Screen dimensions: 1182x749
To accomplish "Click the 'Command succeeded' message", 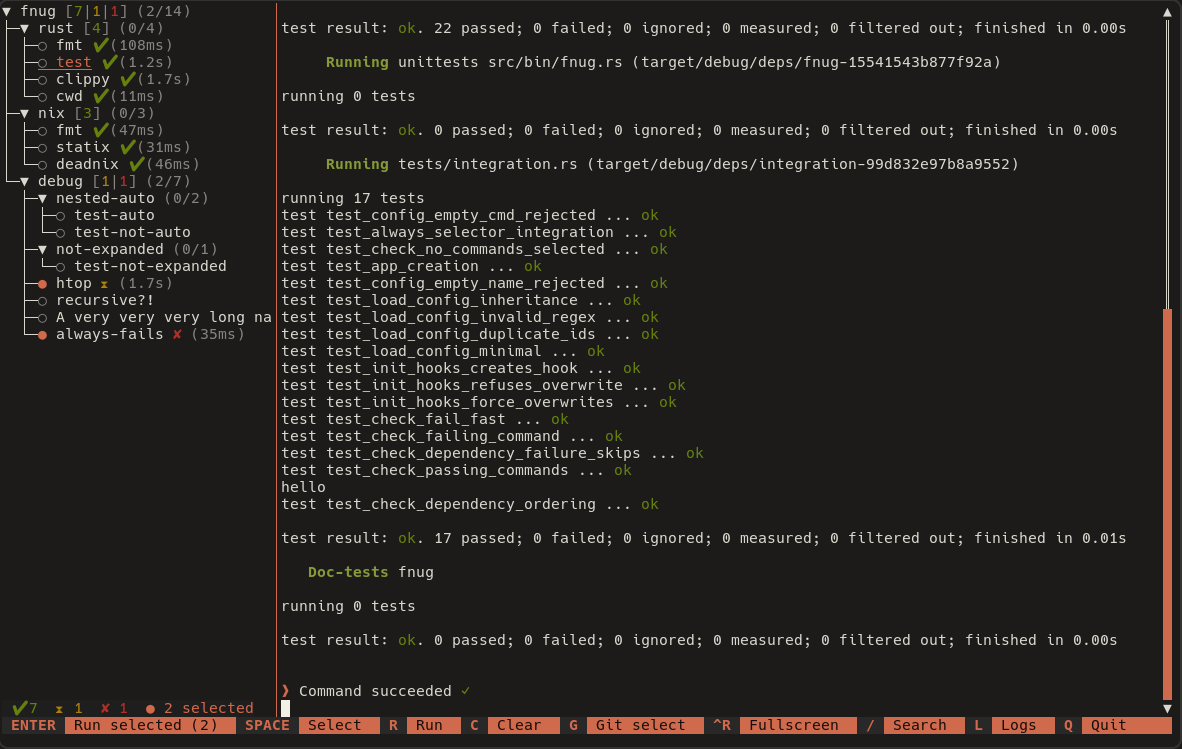I will coord(375,692).
